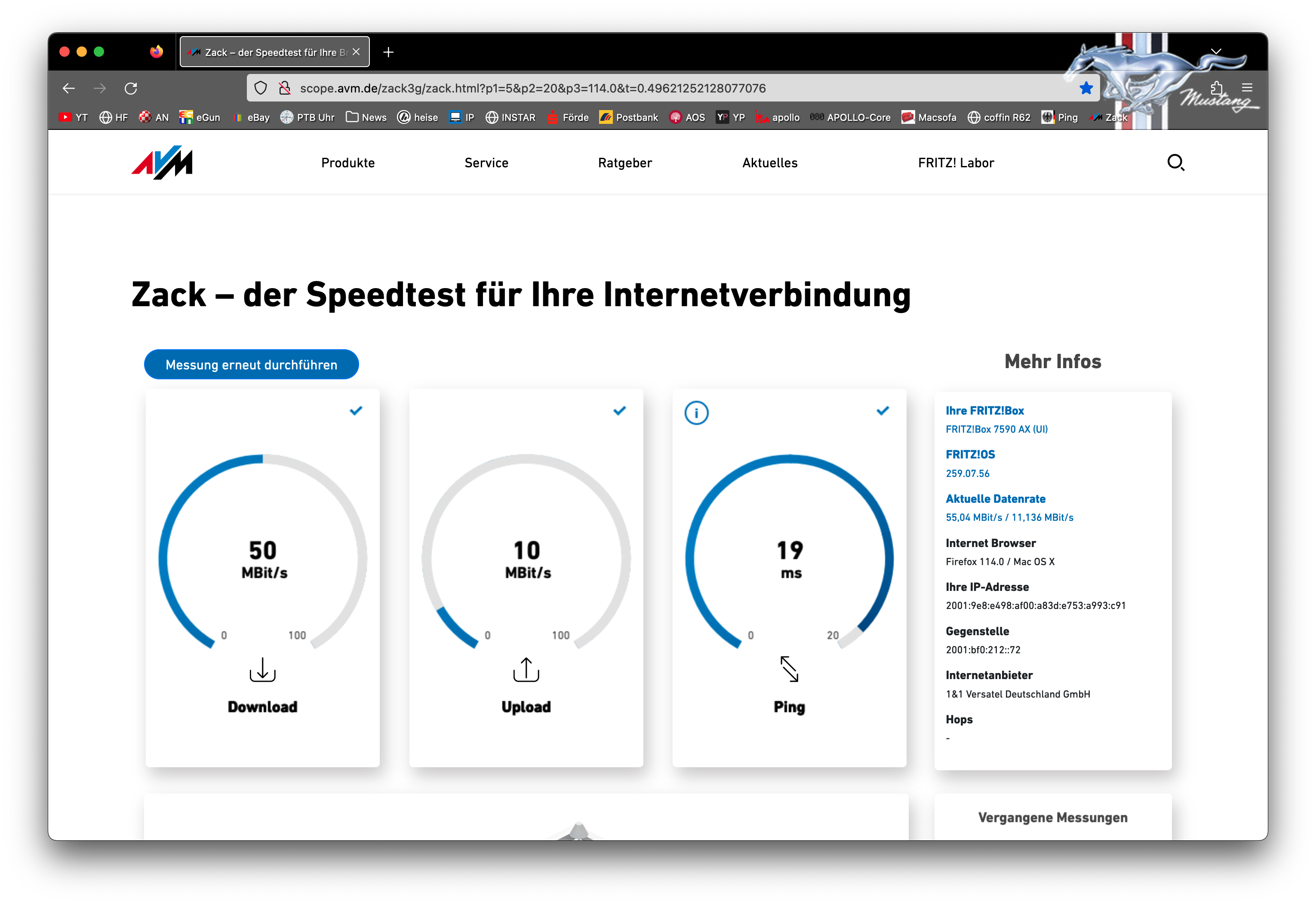
Task: Click the Vergangene Messungen heading
Action: click(x=1053, y=817)
